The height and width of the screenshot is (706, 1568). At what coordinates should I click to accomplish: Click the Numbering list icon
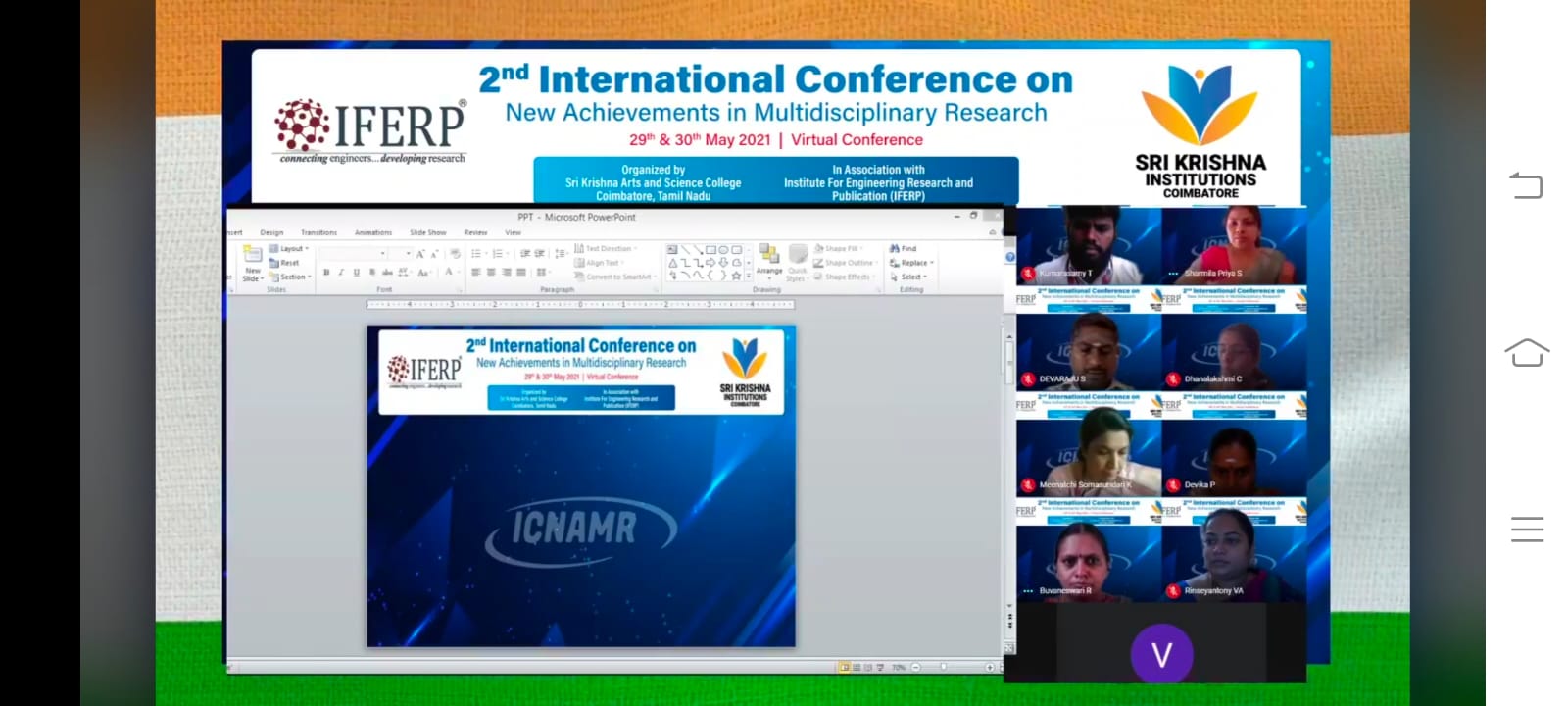pyautogui.click(x=500, y=253)
